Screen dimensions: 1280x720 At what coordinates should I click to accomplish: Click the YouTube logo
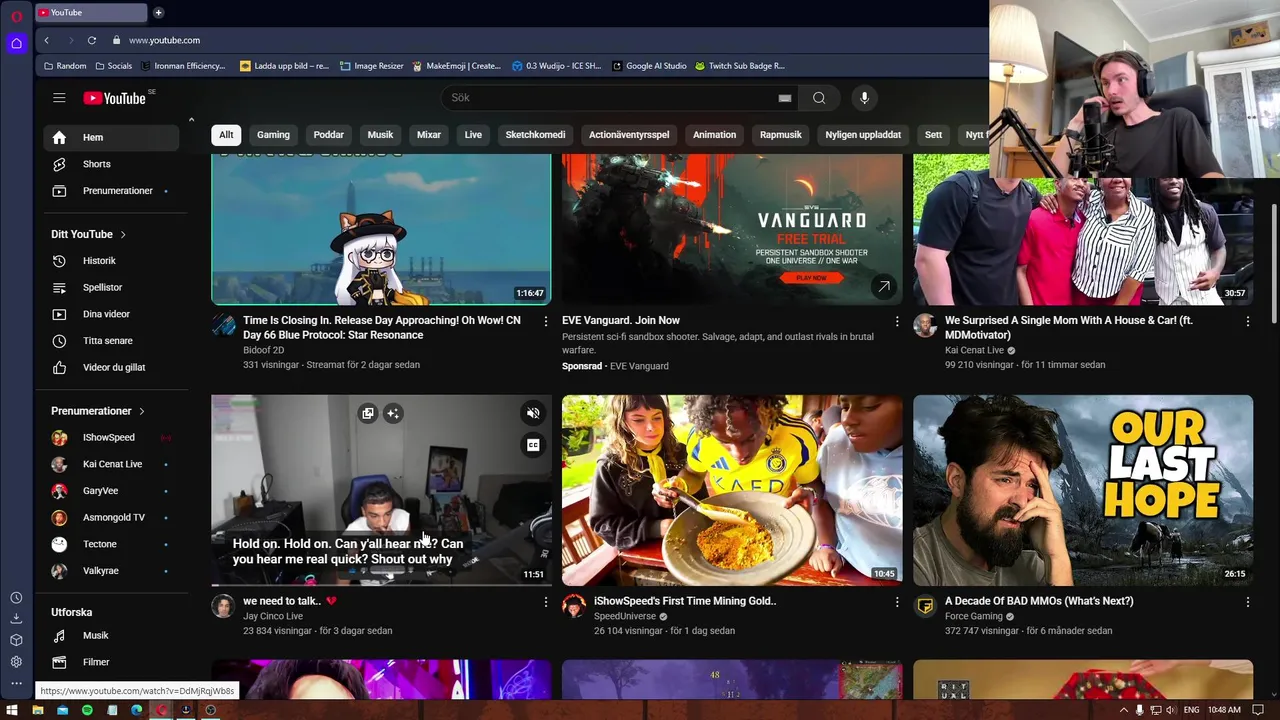click(x=114, y=98)
